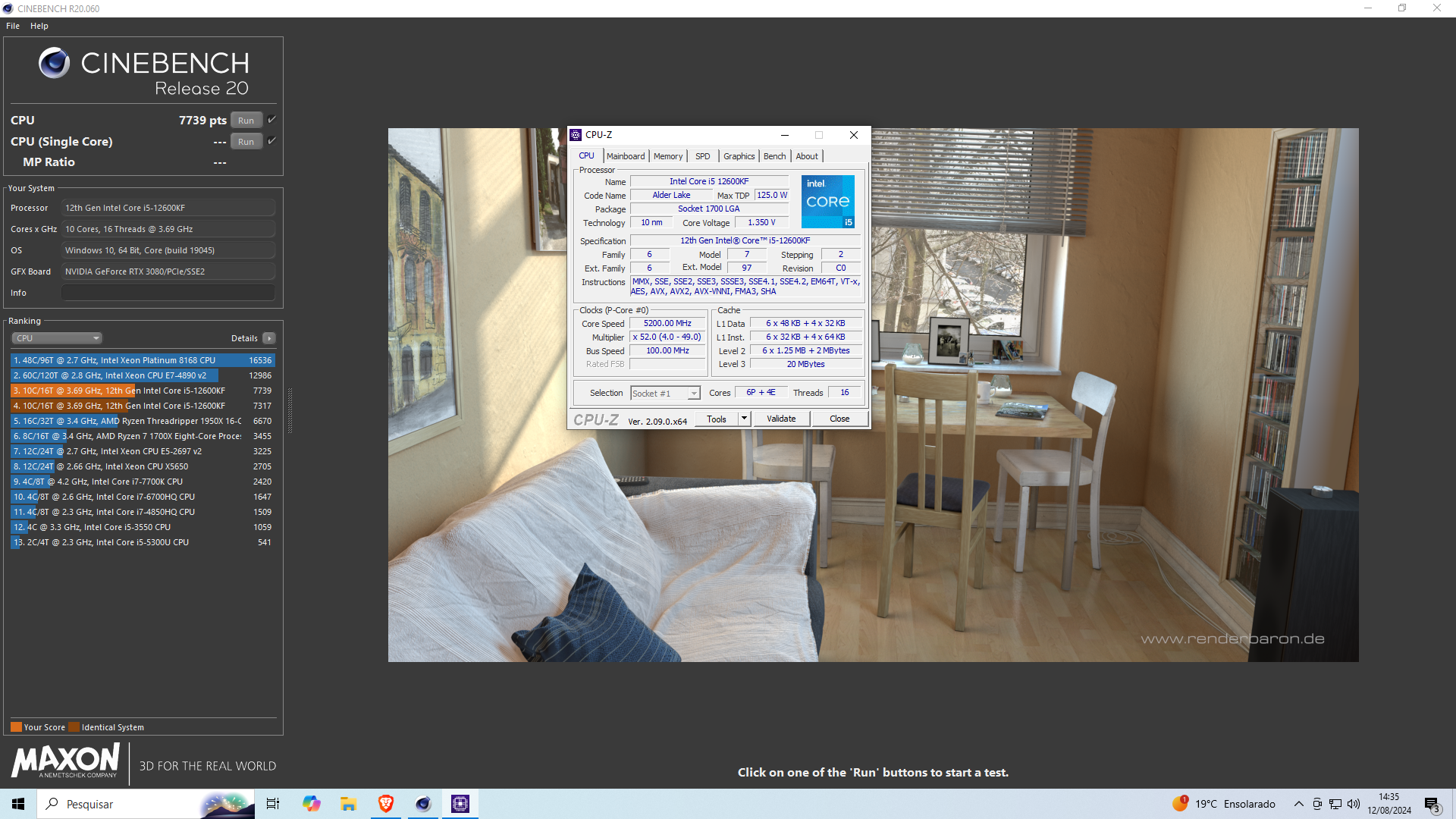Click the Core Speed value 5200.00 MHz
The image size is (1456, 819).
point(667,323)
